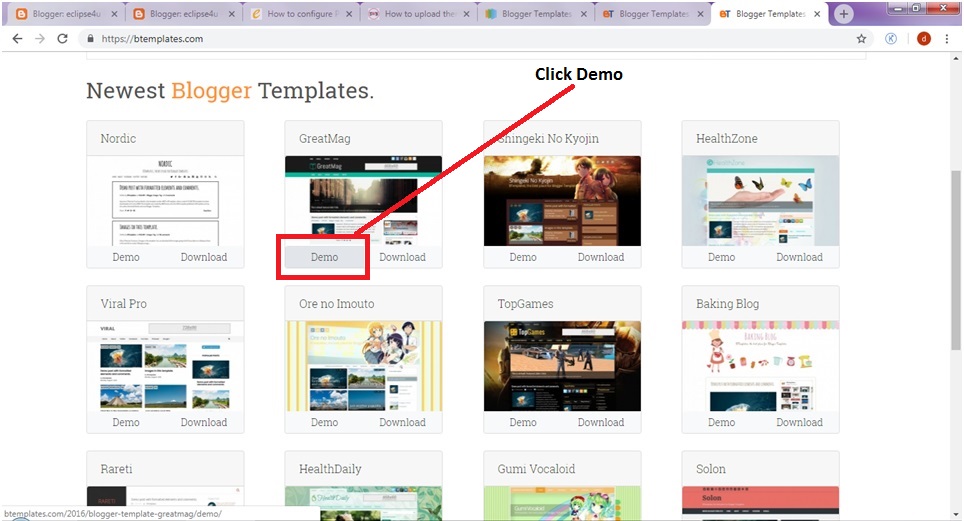The height and width of the screenshot is (521, 964).
Task: Reload the btemplates page
Action: pos(62,39)
